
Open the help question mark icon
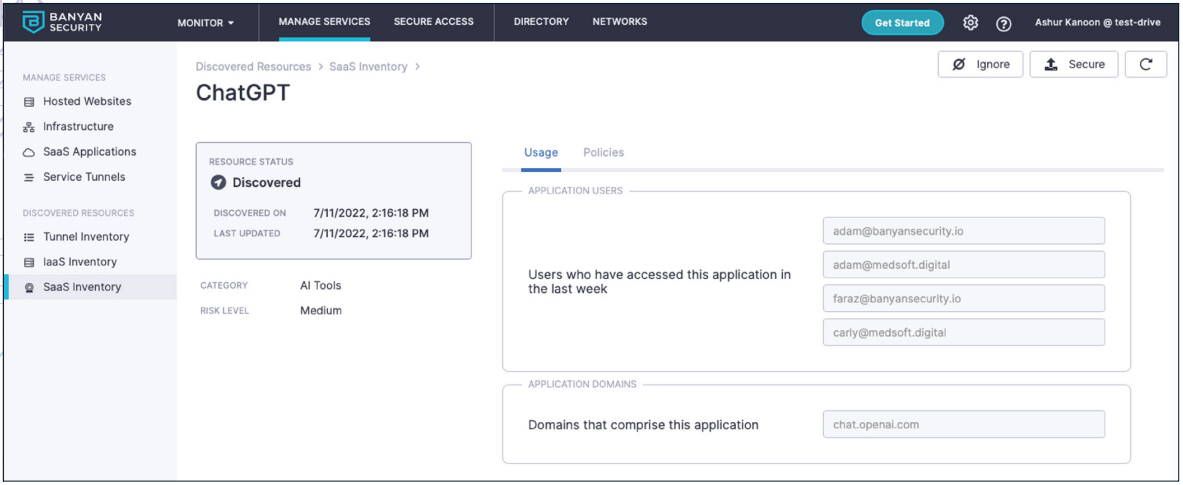coord(1003,23)
